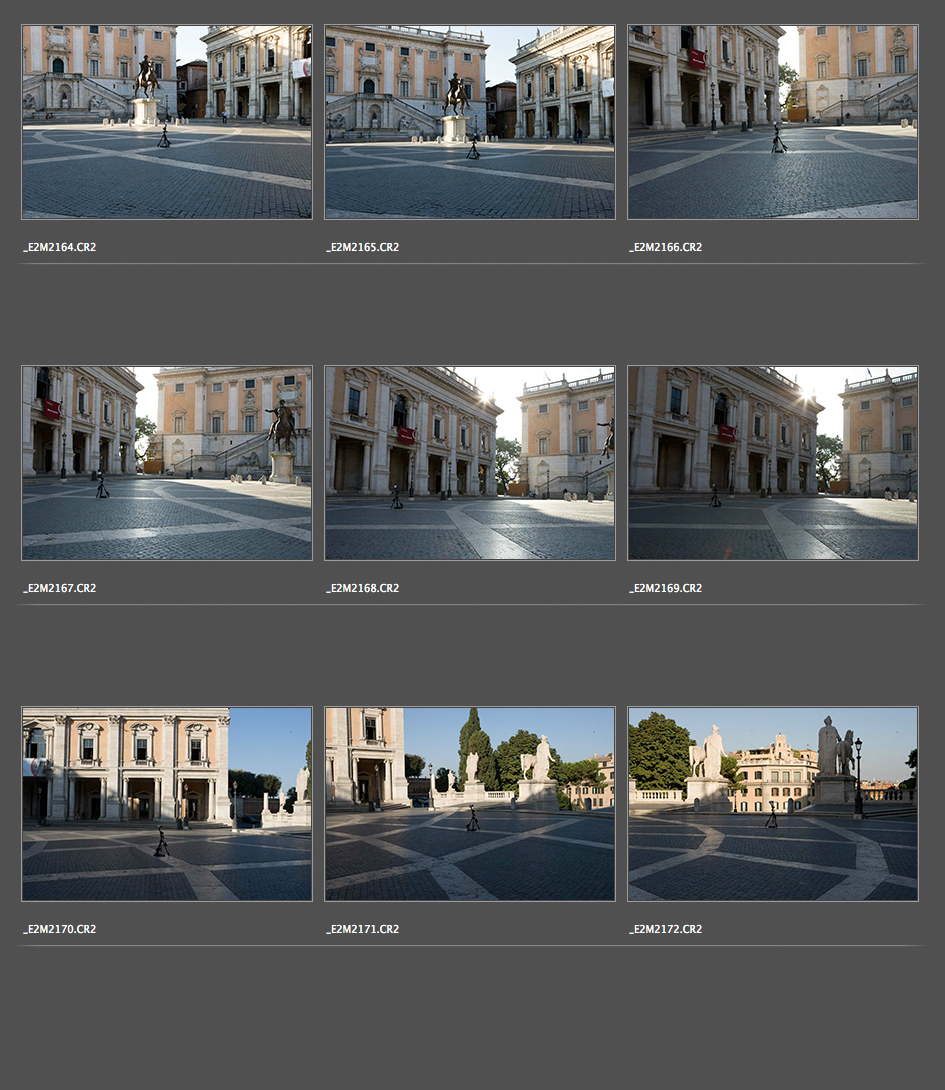This screenshot has height=1090, width=945.
Task: Click empty gray area below the bottom row
Action: tap(470, 1020)
